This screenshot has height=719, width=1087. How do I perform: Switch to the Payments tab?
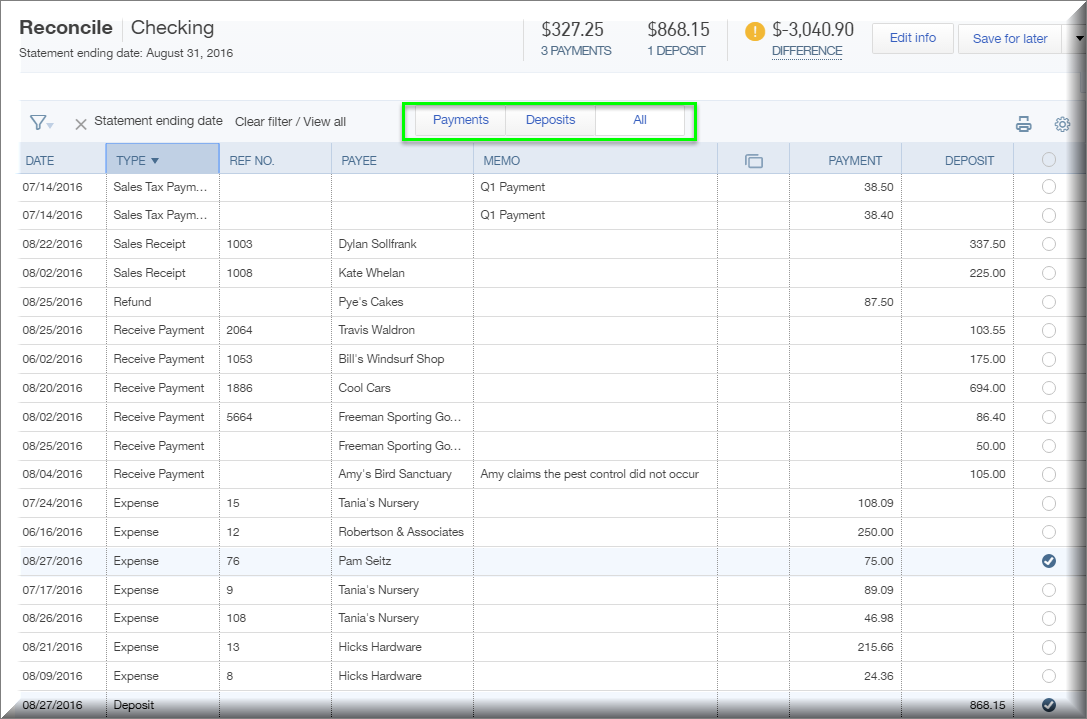[459, 119]
